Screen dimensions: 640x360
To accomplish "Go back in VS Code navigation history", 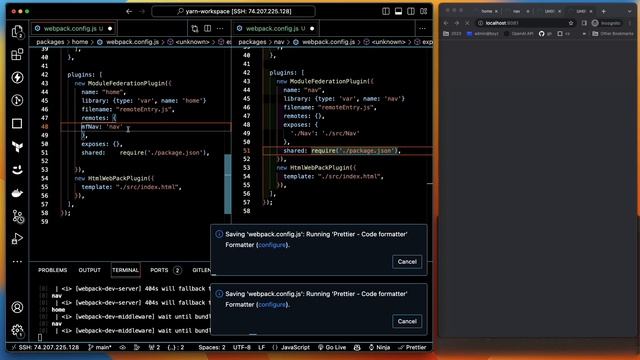I will [x=129, y=11].
